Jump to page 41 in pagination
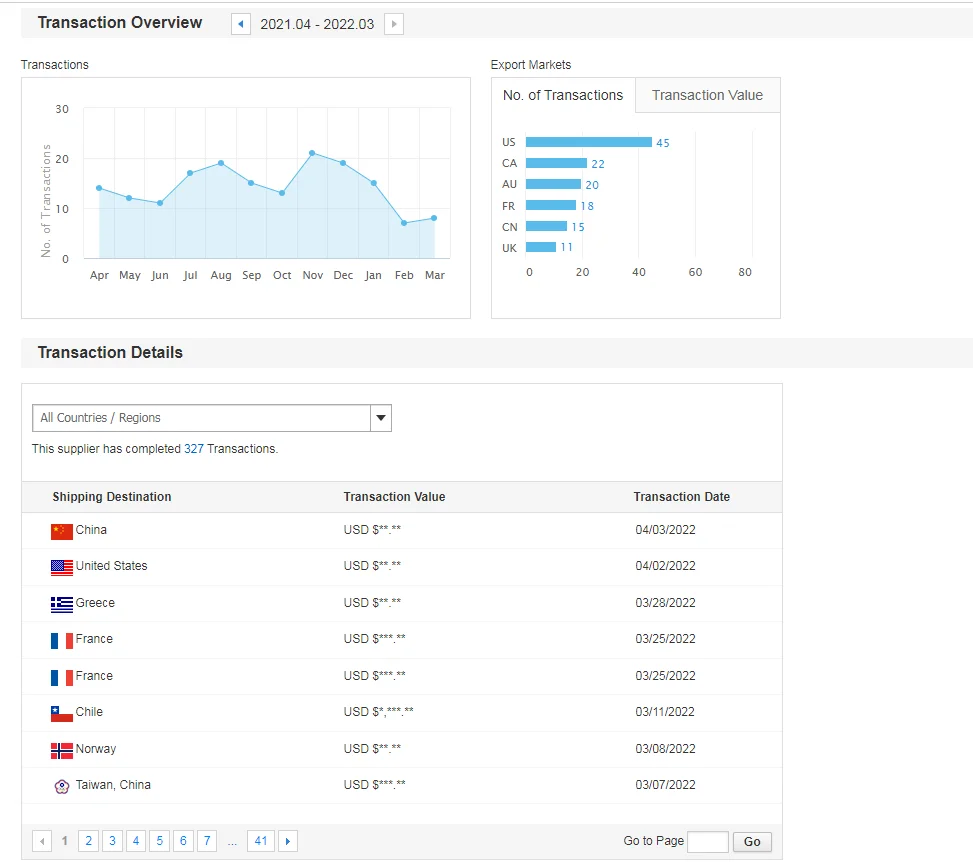Viewport: 973px width, 862px height. click(x=261, y=841)
